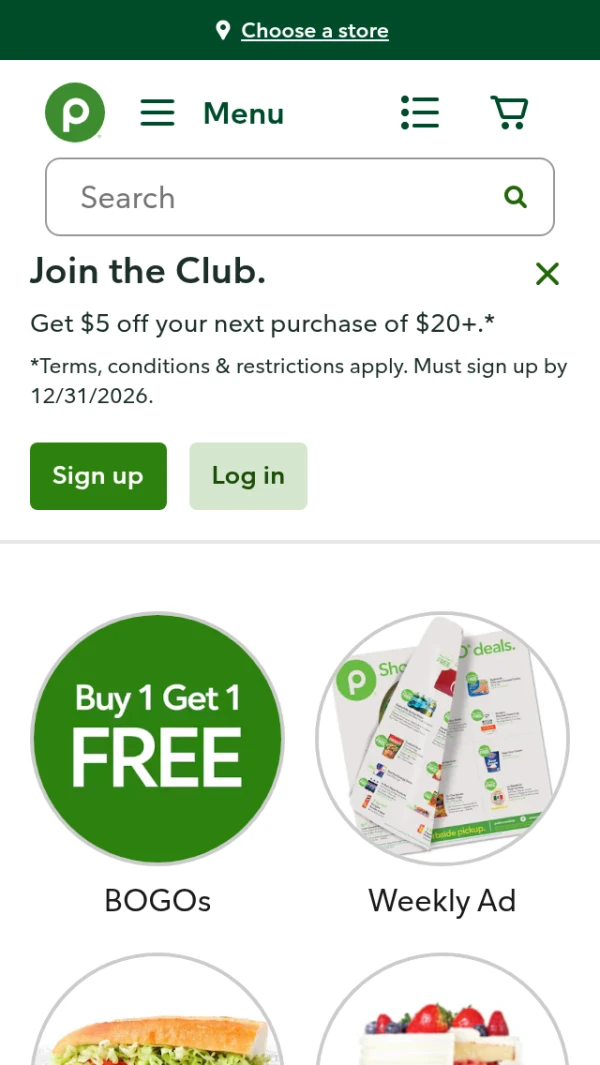
Task: Focus the Search input field
Action: pyautogui.click(x=300, y=197)
